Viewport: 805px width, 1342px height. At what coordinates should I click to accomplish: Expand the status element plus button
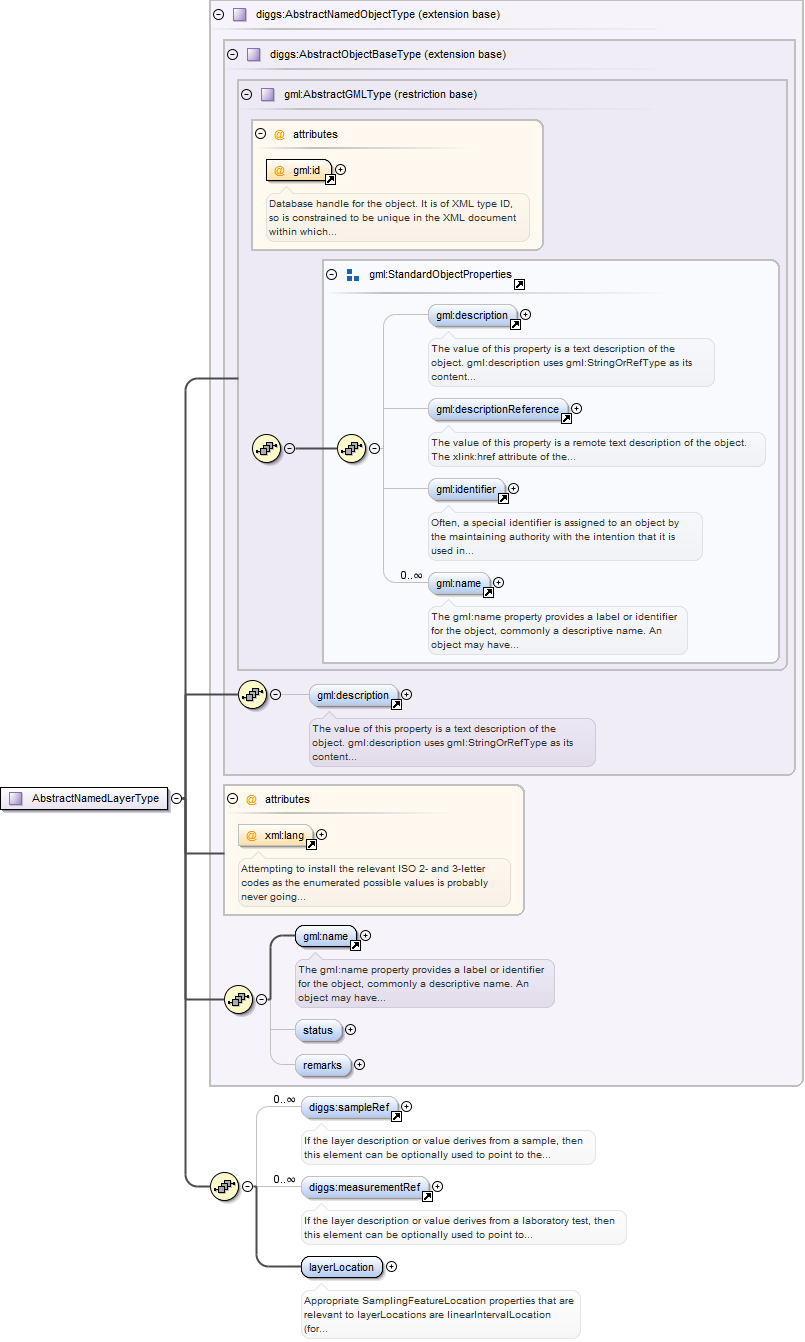350,1030
